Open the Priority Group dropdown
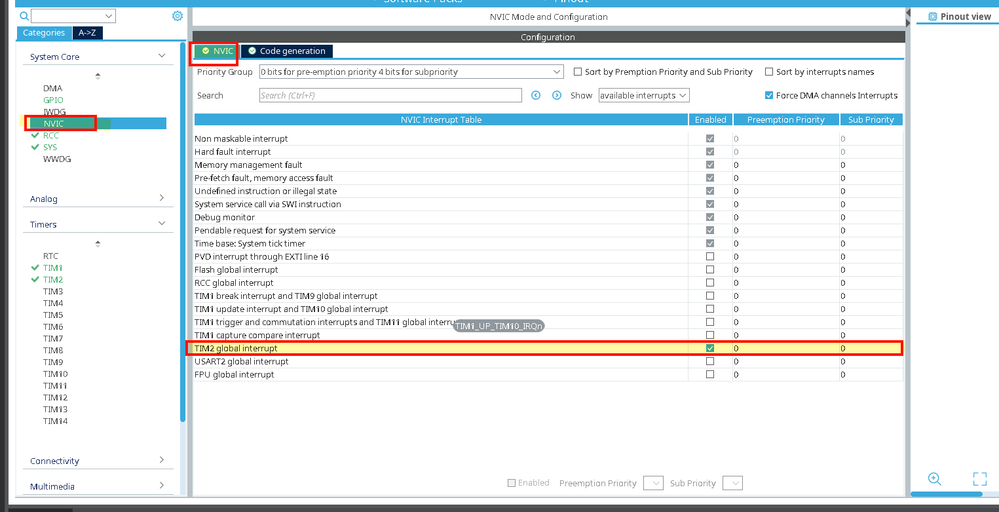The width and height of the screenshot is (999, 512). tap(411, 72)
